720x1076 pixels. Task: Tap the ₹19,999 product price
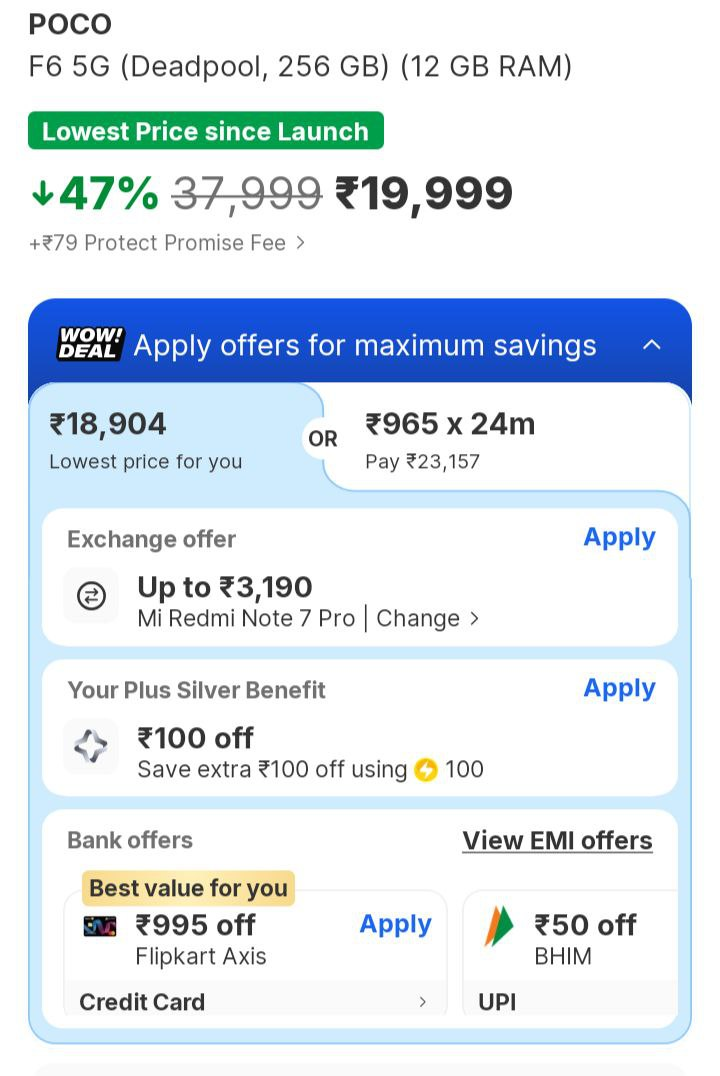click(424, 193)
